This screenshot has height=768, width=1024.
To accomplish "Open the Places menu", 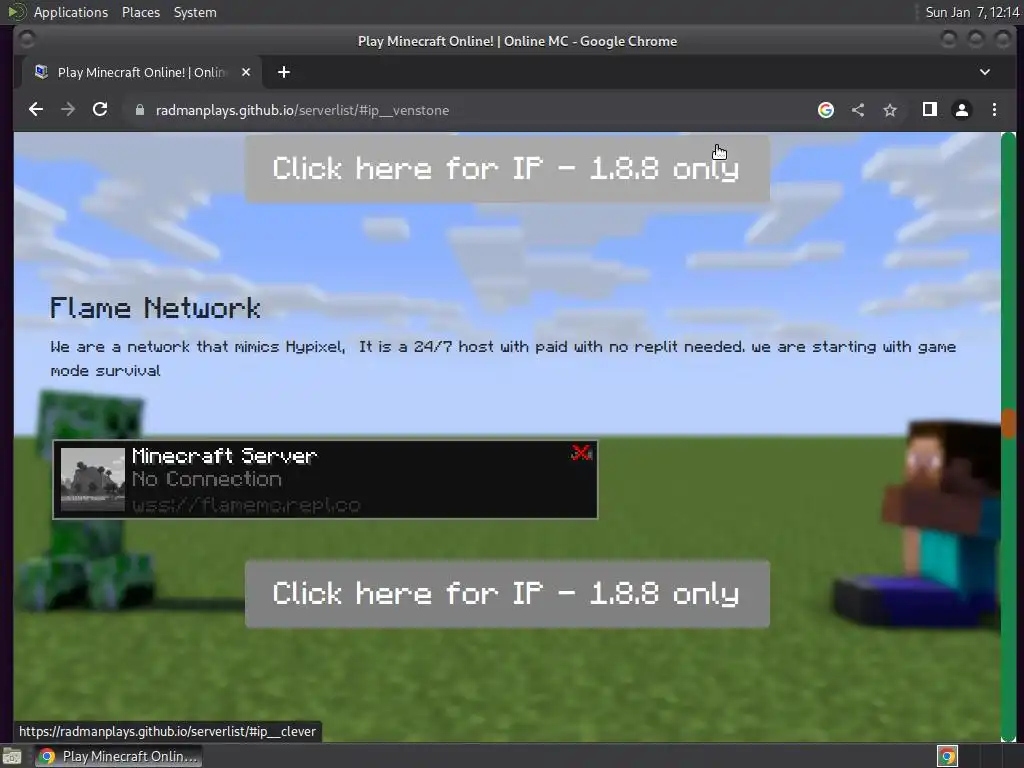I will click(141, 12).
